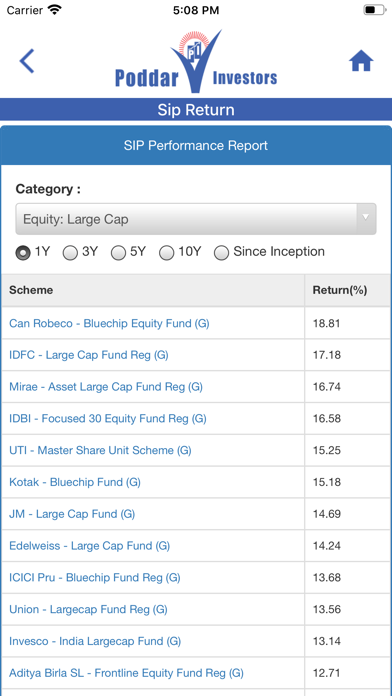Screen dimensions: 392x696
Task: View Mirae - Asset Large Cap Fund Reg (G)
Action: tap(106, 387)
